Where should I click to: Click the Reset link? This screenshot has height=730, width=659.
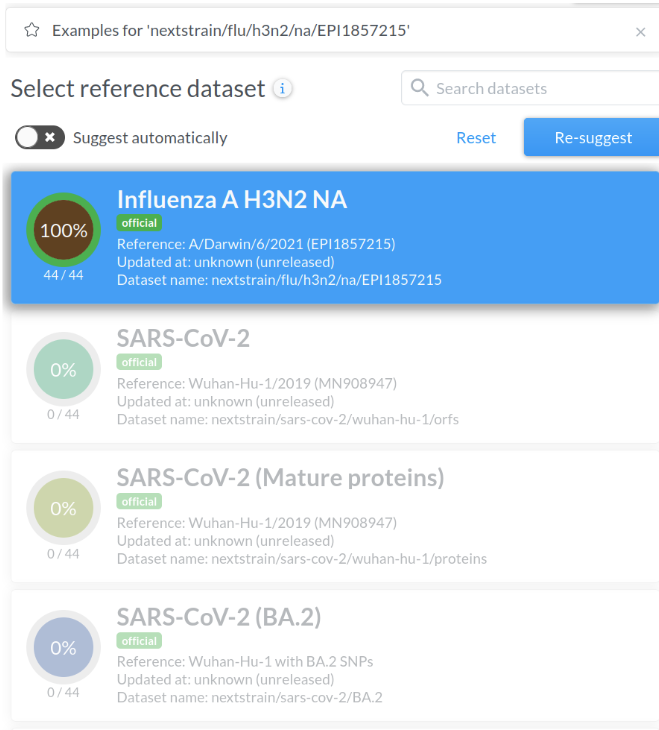[476, 138]
